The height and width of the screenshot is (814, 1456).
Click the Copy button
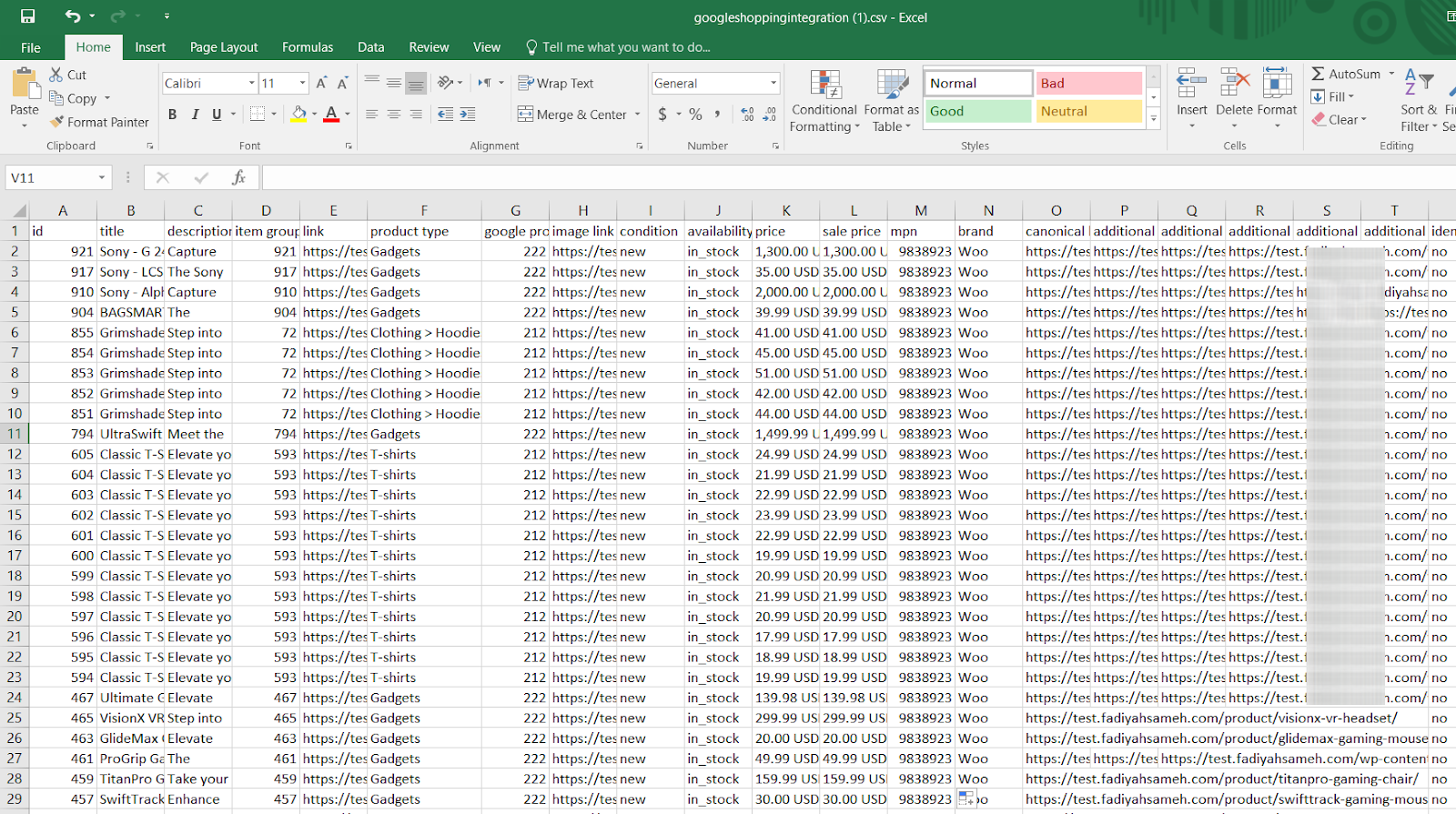(x=73, y=98)
